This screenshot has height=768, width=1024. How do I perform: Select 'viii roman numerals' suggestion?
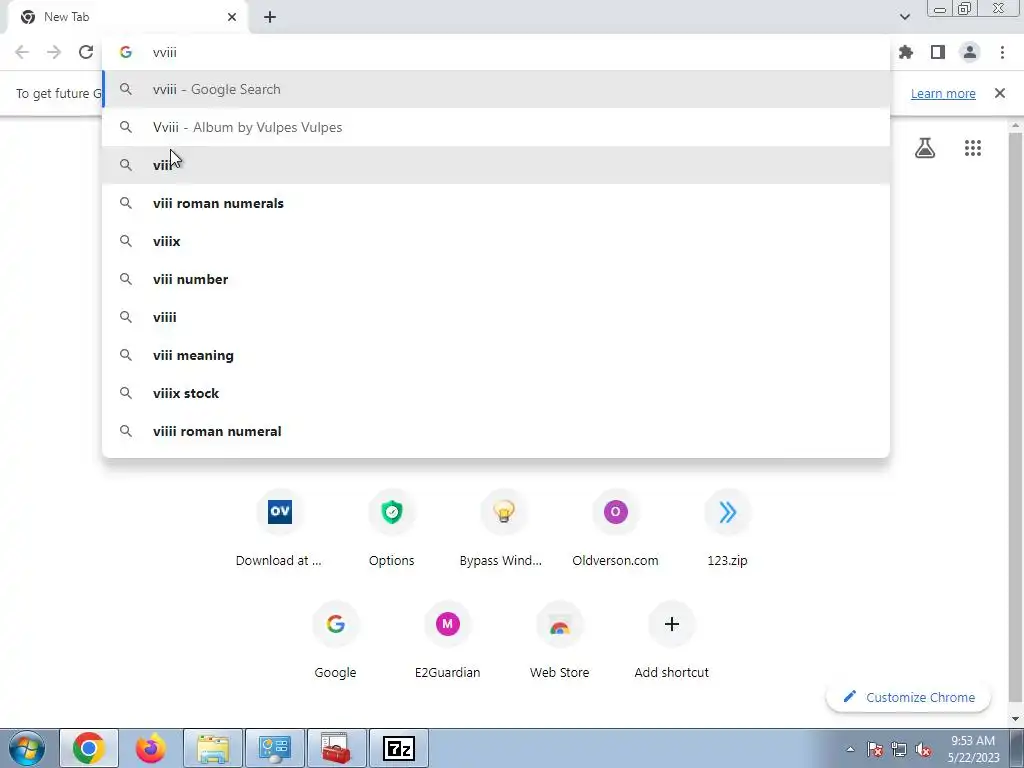pyautogui.click(x=496, y=203)
